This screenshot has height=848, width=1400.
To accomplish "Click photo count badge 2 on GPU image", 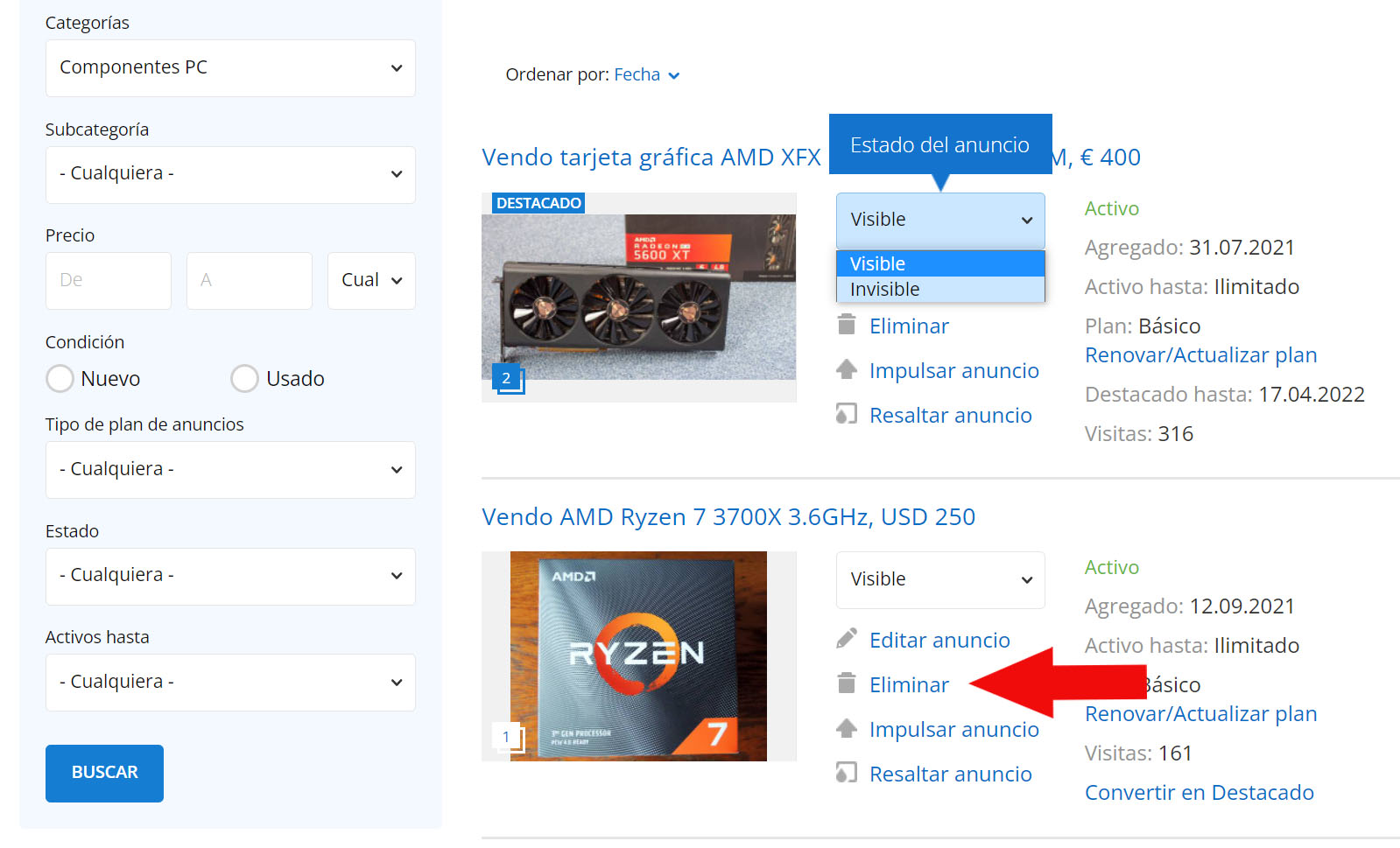I will pyautogui.click(x=507, y=379).
